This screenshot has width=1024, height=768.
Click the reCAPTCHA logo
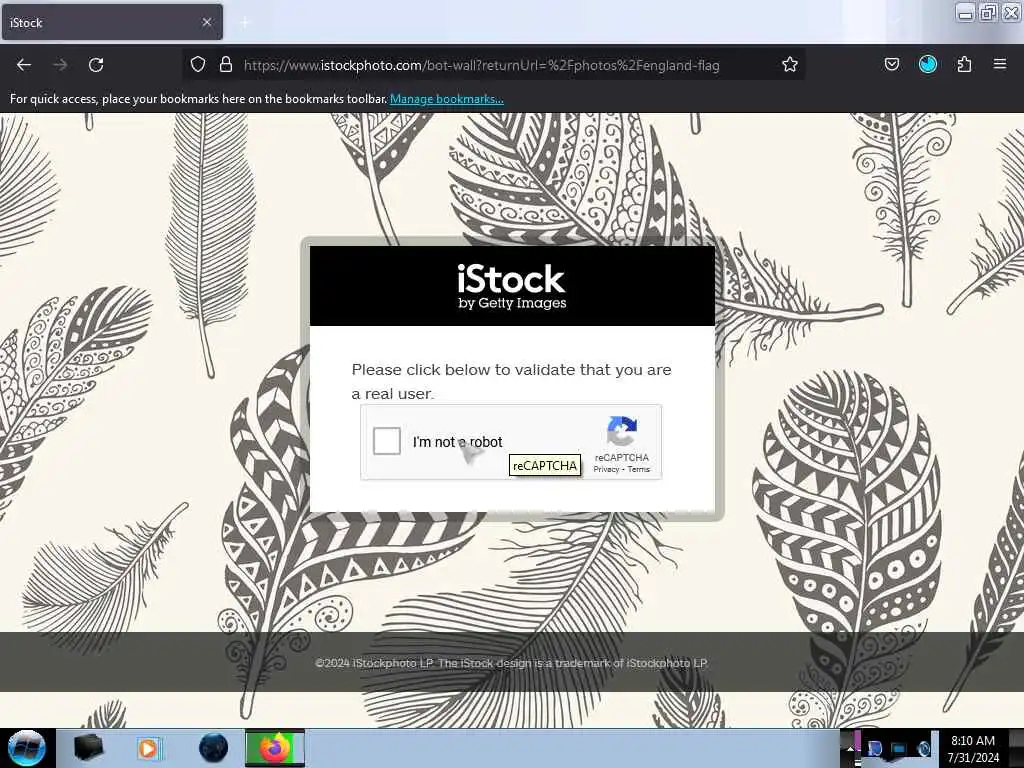tap(621, 431)
